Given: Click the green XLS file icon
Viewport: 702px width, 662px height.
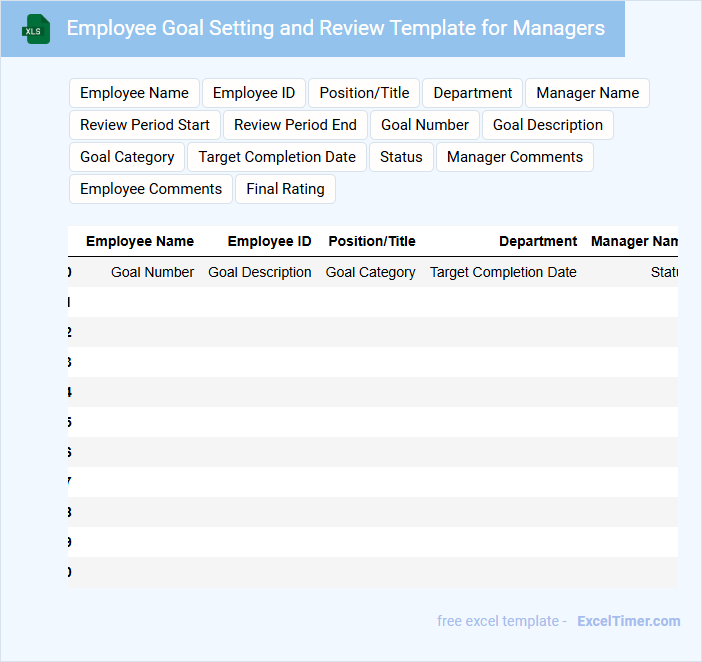Looking at the screenshot, I should pos(37,29).
